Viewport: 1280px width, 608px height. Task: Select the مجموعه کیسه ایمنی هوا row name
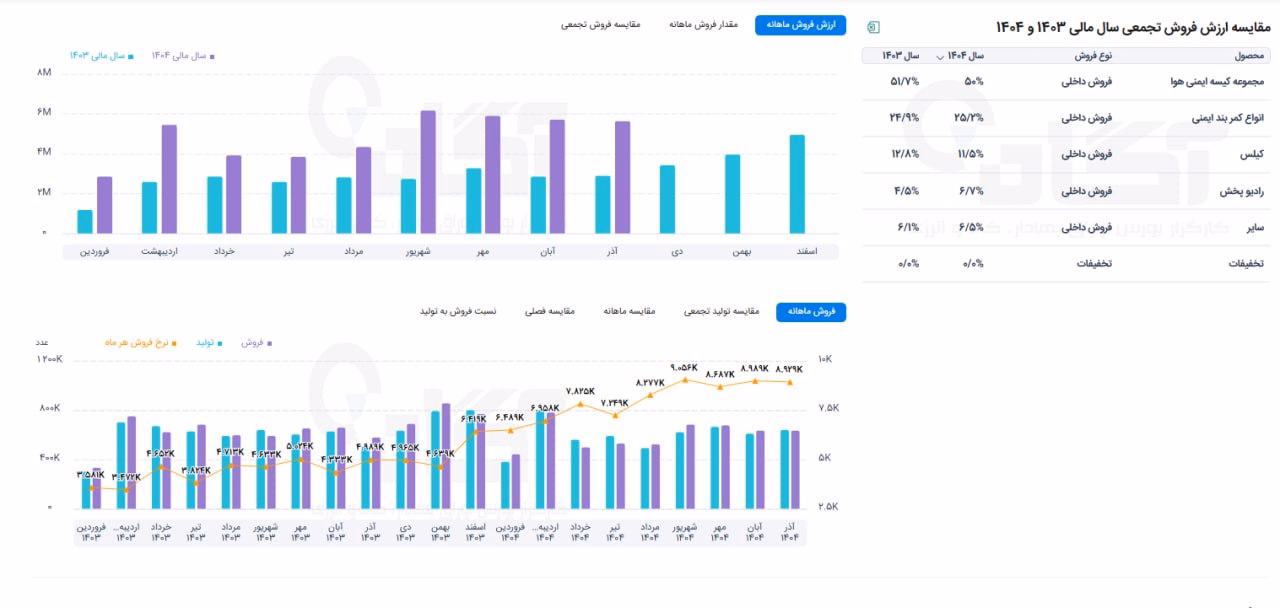(x=1217, y=82)
